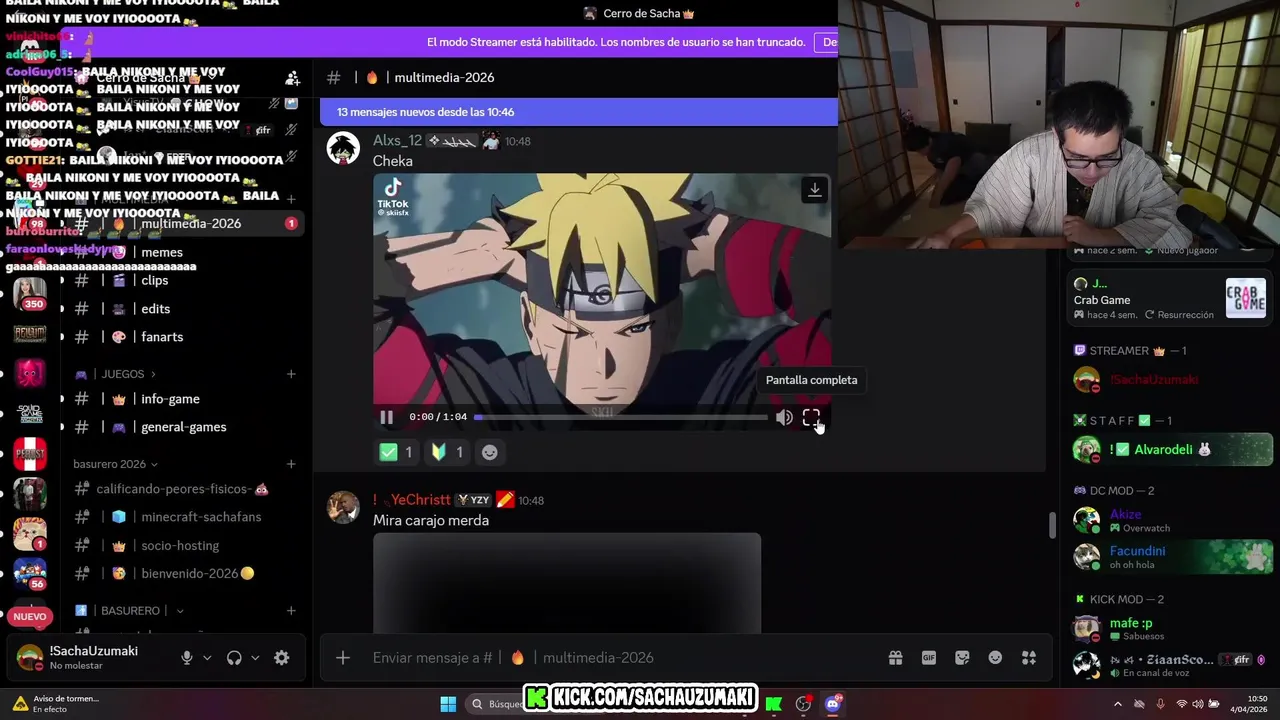Open server with 350 badge in sidebar
Screen dimensions: 1280x720
click(30, 294)
